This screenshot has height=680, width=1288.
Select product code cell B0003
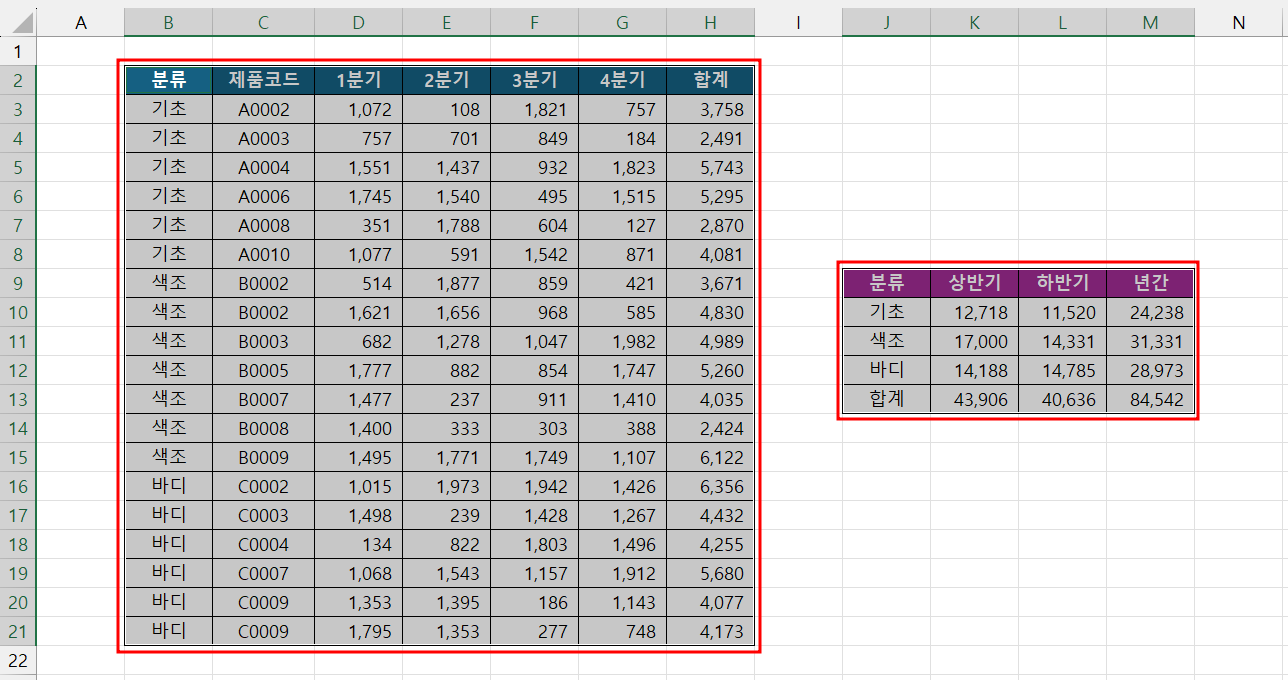(264, 342)
